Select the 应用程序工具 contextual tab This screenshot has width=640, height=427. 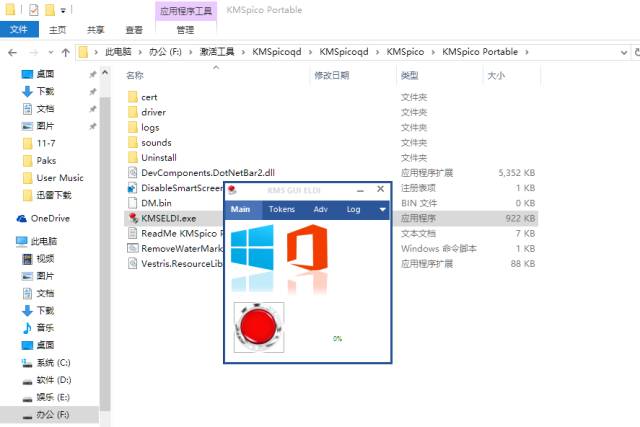tap(186, 11)
